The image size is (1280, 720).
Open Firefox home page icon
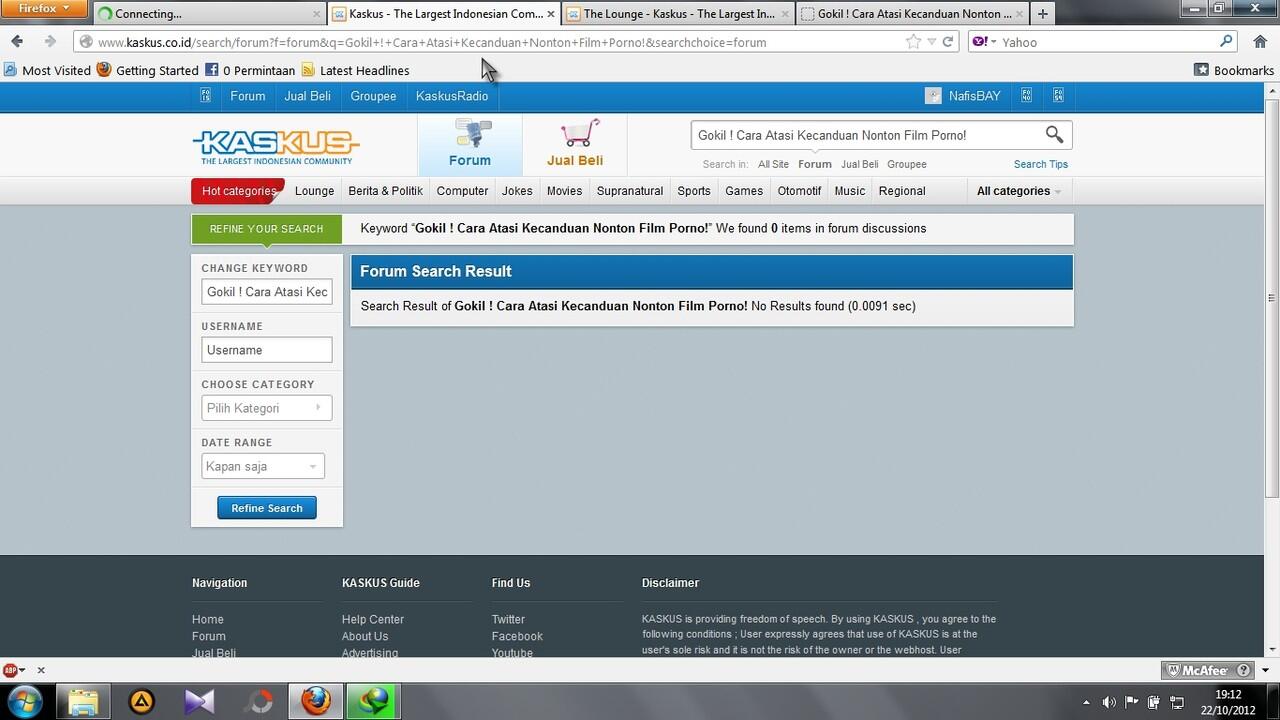[x=1260, y=42]
